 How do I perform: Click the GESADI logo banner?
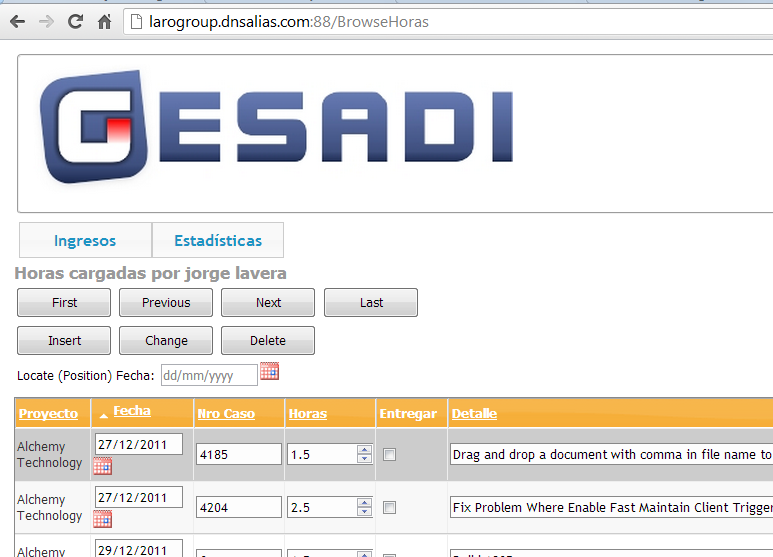276,127
